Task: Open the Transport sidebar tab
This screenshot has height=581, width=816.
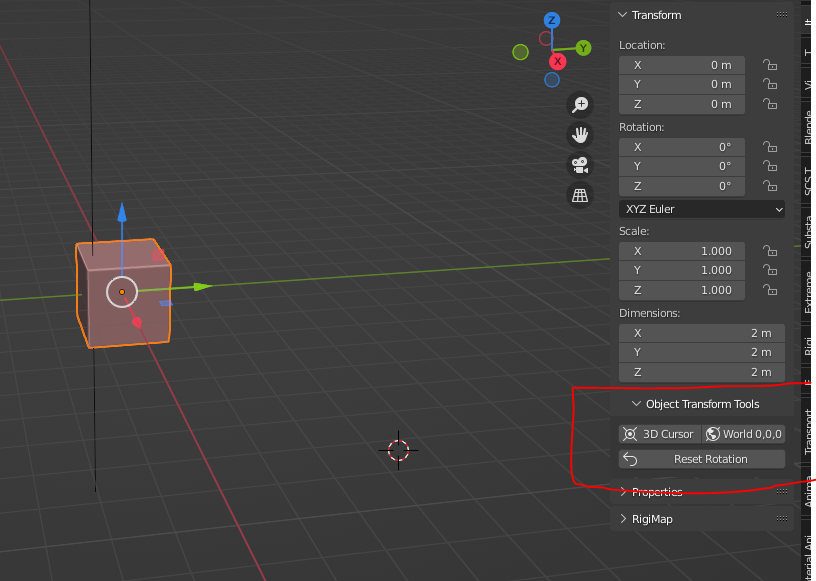Action: click(808, 431)
